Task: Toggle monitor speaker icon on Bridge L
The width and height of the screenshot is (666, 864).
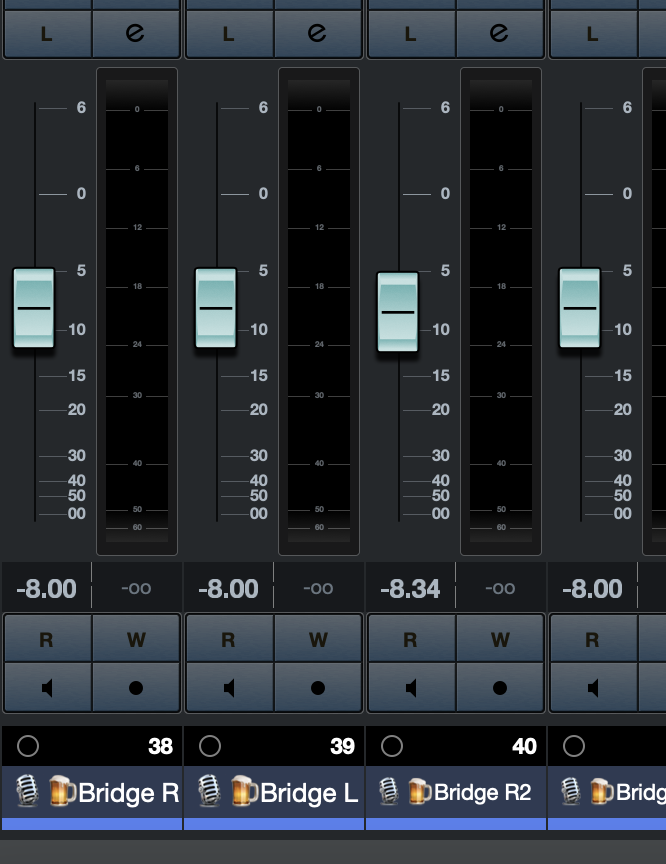Action: click(x=229, y=687)
